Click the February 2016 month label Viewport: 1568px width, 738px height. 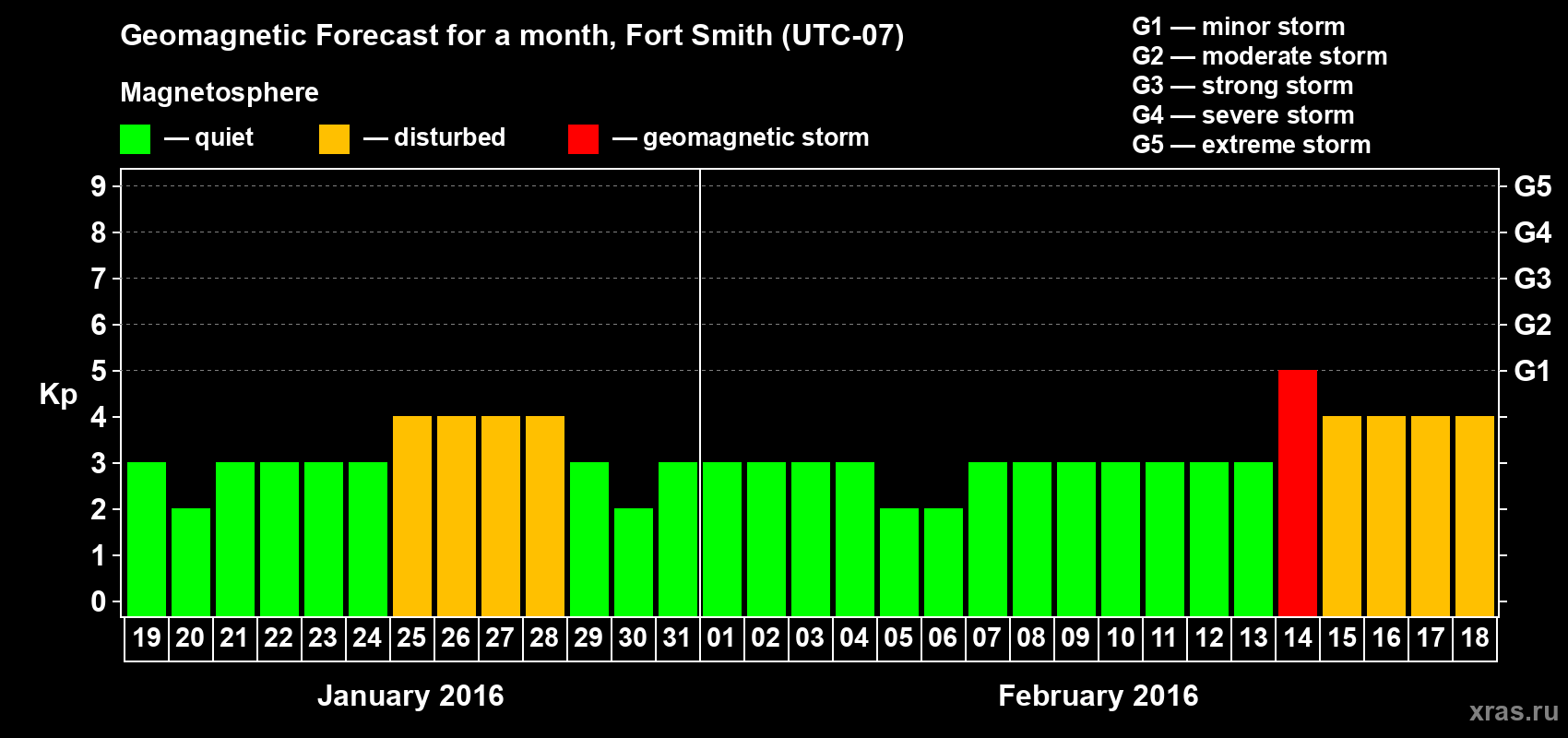(x=1099, y=696)
